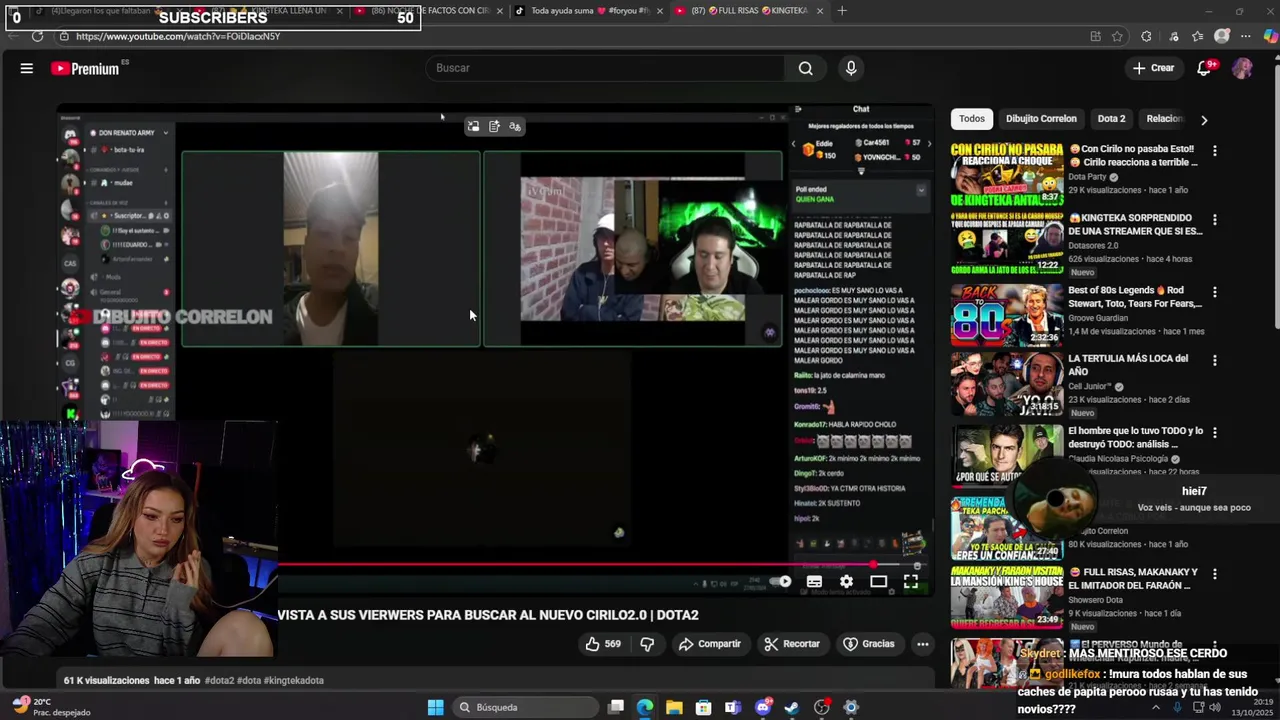Screen dimensions: 1280x720
Task: Open Microsoft Teams from the taskbar
Action: click(733, 707)
